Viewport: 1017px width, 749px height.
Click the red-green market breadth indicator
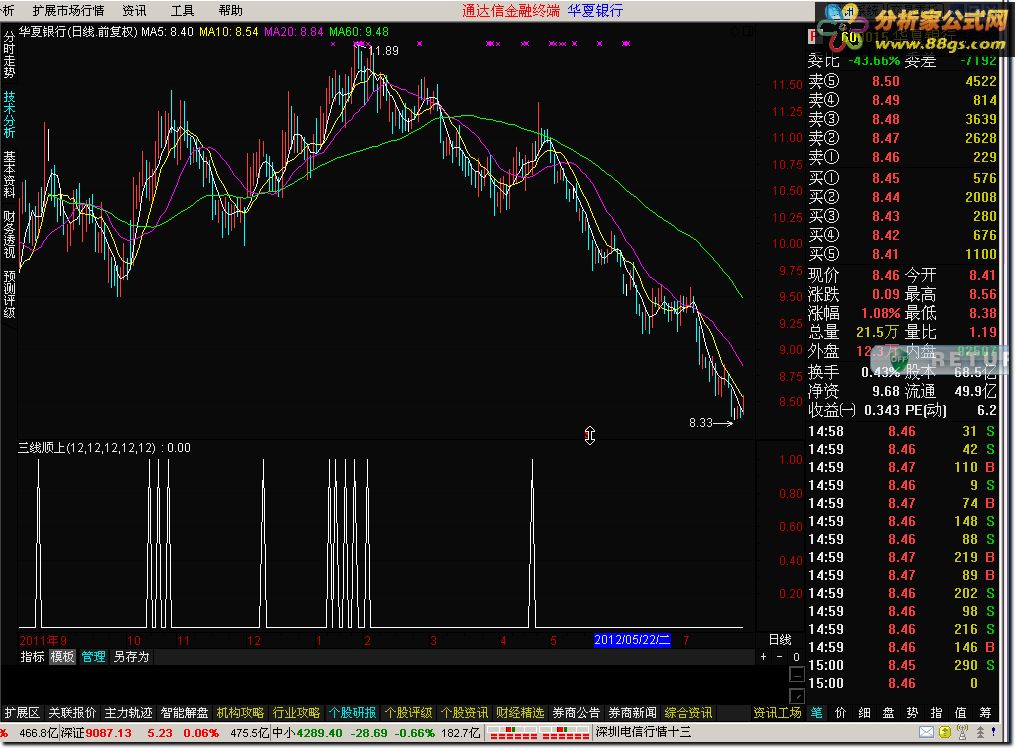tap(538, 733)
